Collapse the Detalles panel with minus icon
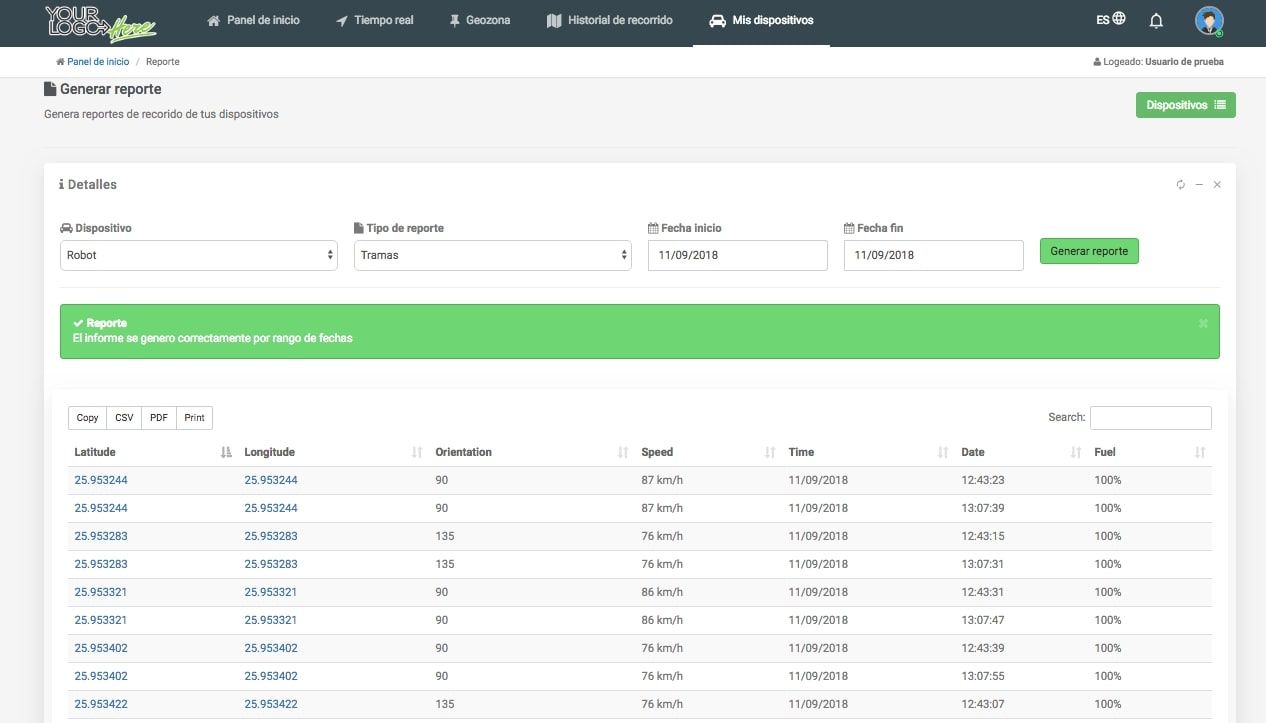Image resolution: width=1266 pixels, height=723 pixels. [x=1199, y=185]
